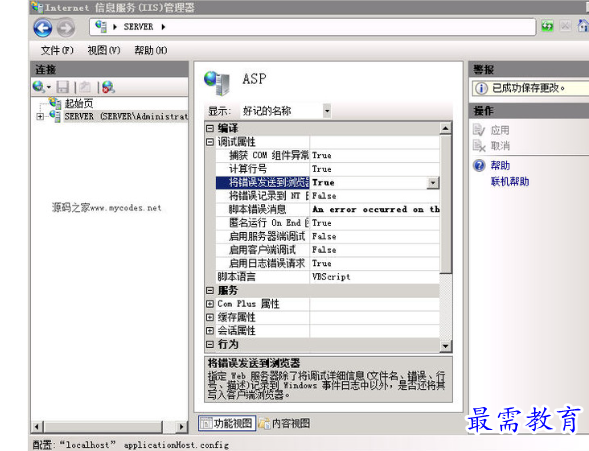Select the 脚本语言 property row
This screenshot has width=589, height=451.
pos(327,277)
